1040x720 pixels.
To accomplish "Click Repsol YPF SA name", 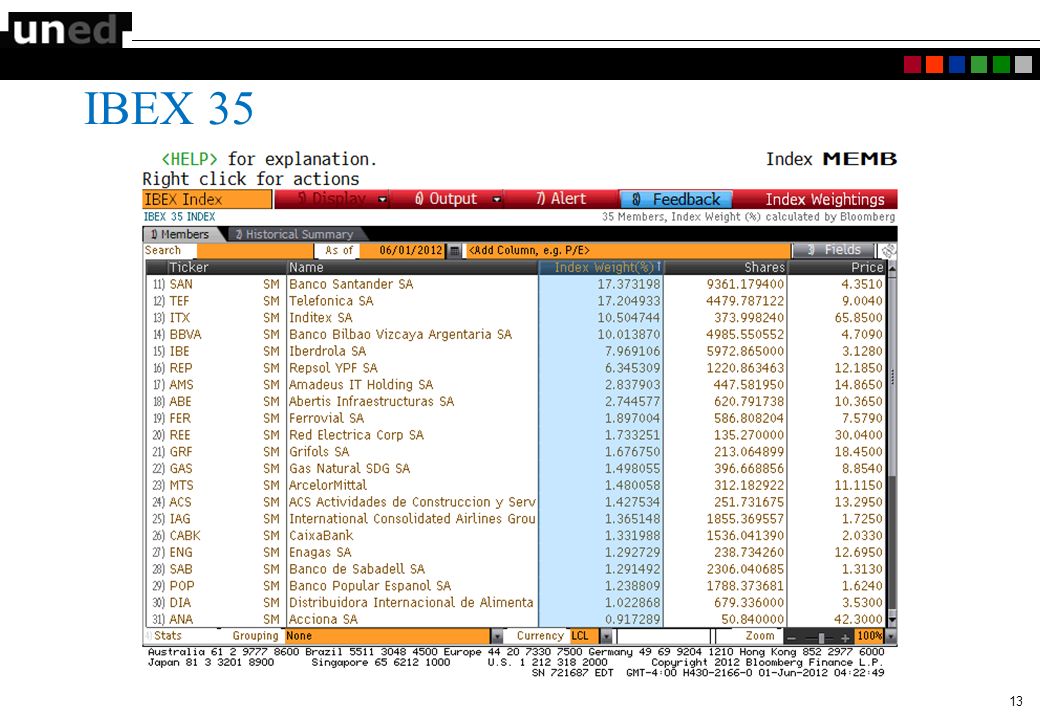I will pos(333,368).
